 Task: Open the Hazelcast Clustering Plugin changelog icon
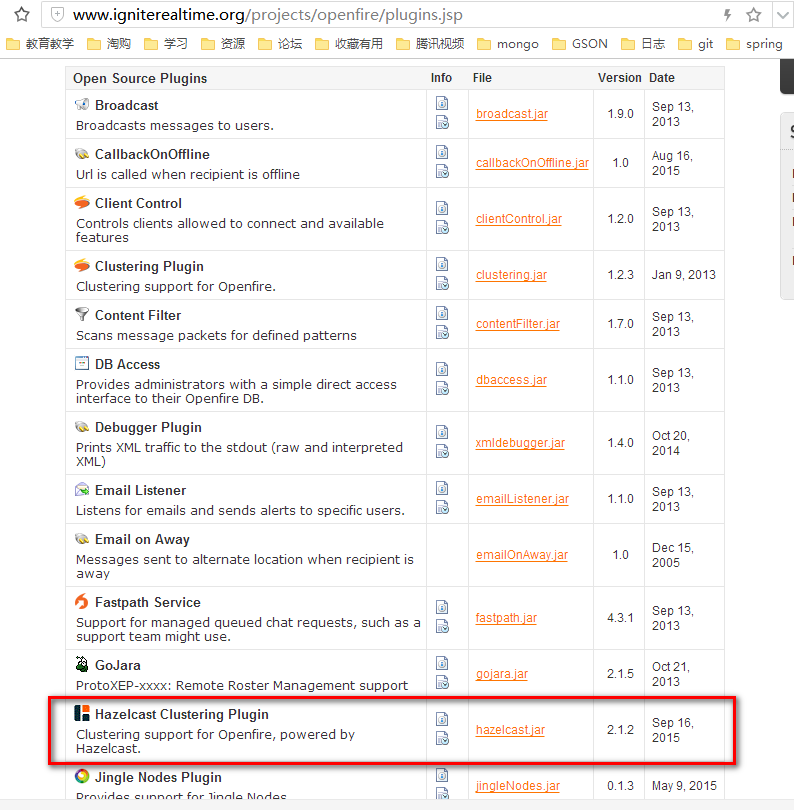pyautogui.click(x=442, y=738)
